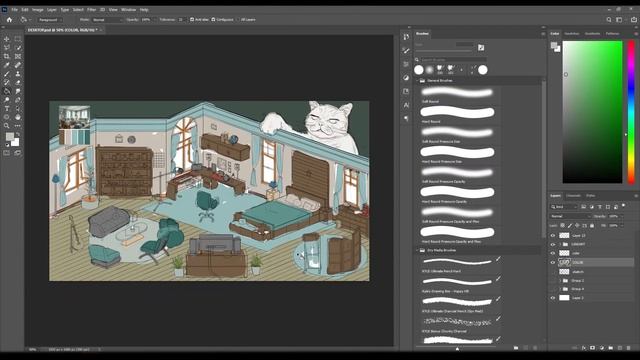Open the Character panel icon
640x360 pixels.
click(x=406, y=105)
